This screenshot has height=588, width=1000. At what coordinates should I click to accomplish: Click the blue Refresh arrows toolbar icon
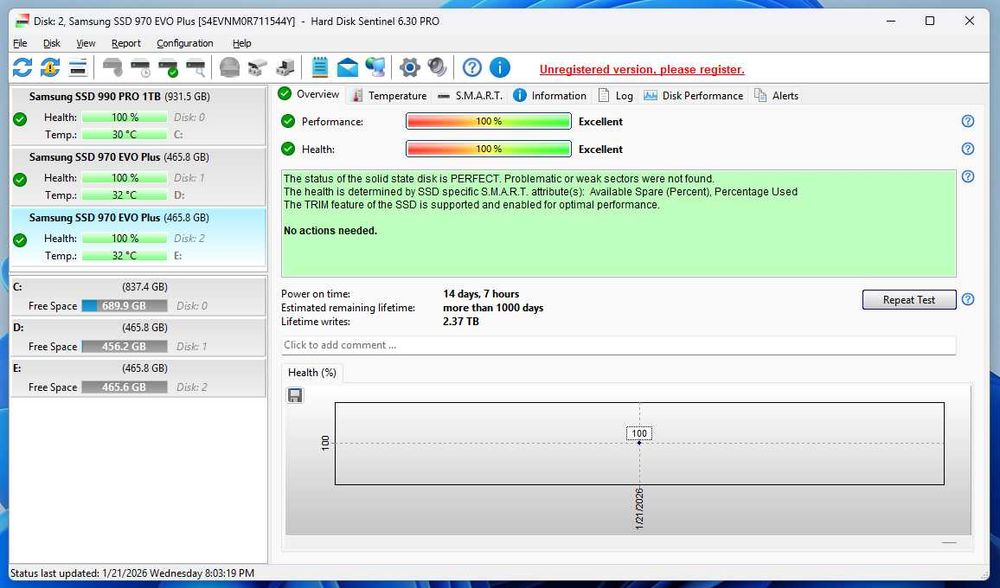coord(22,68)
